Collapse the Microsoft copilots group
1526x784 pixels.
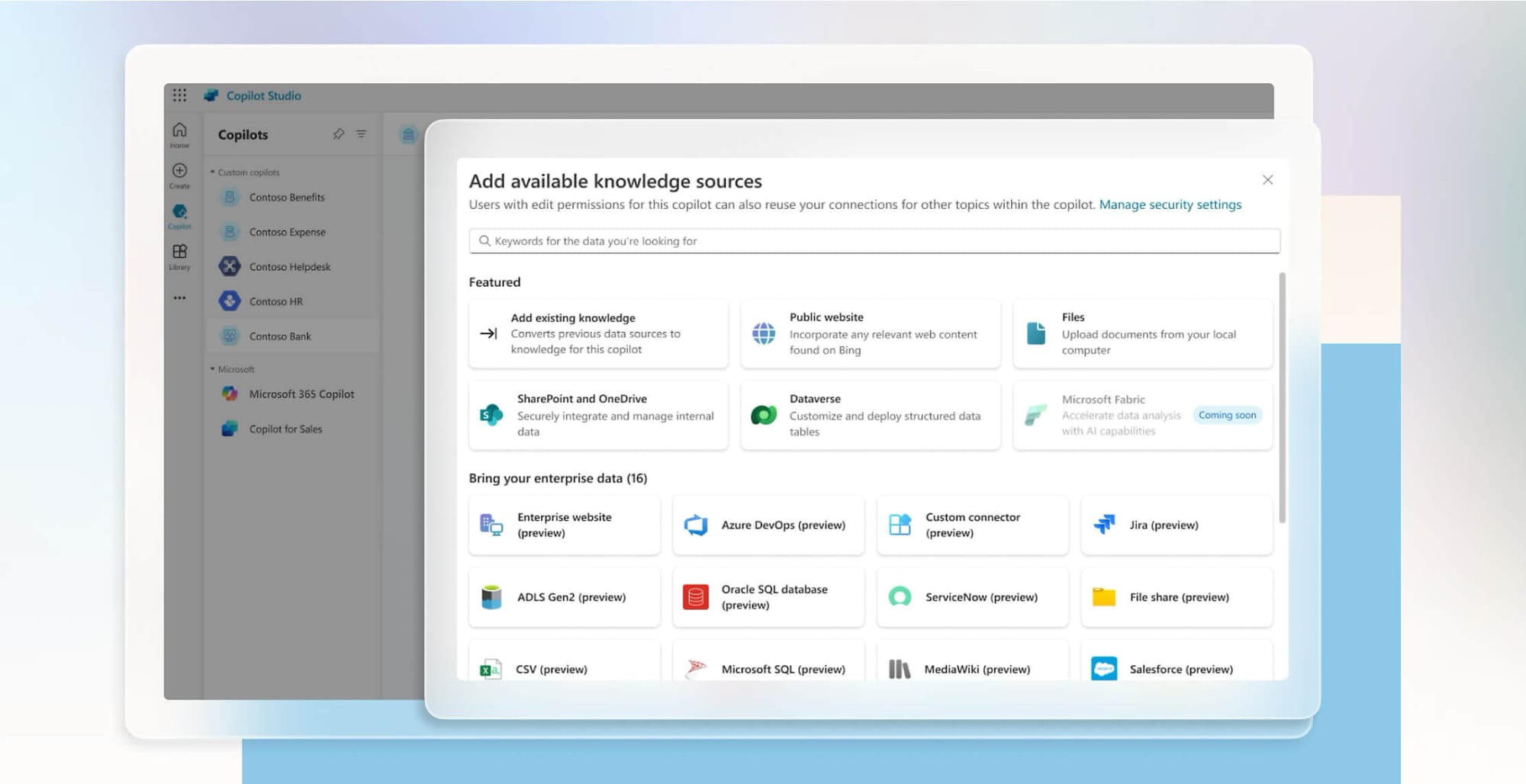point(212,368)
